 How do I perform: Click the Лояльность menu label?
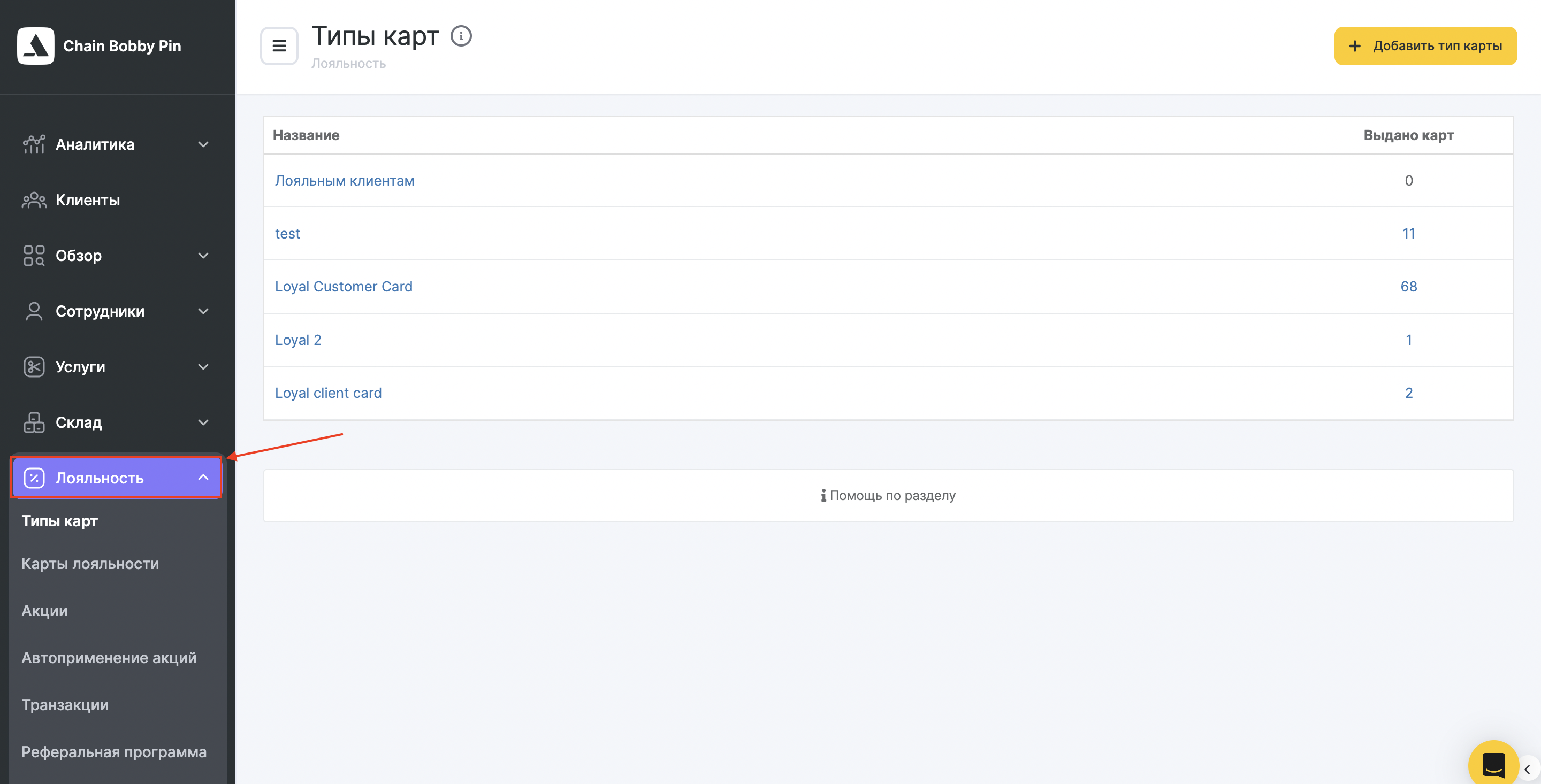[x=100, y=478]
